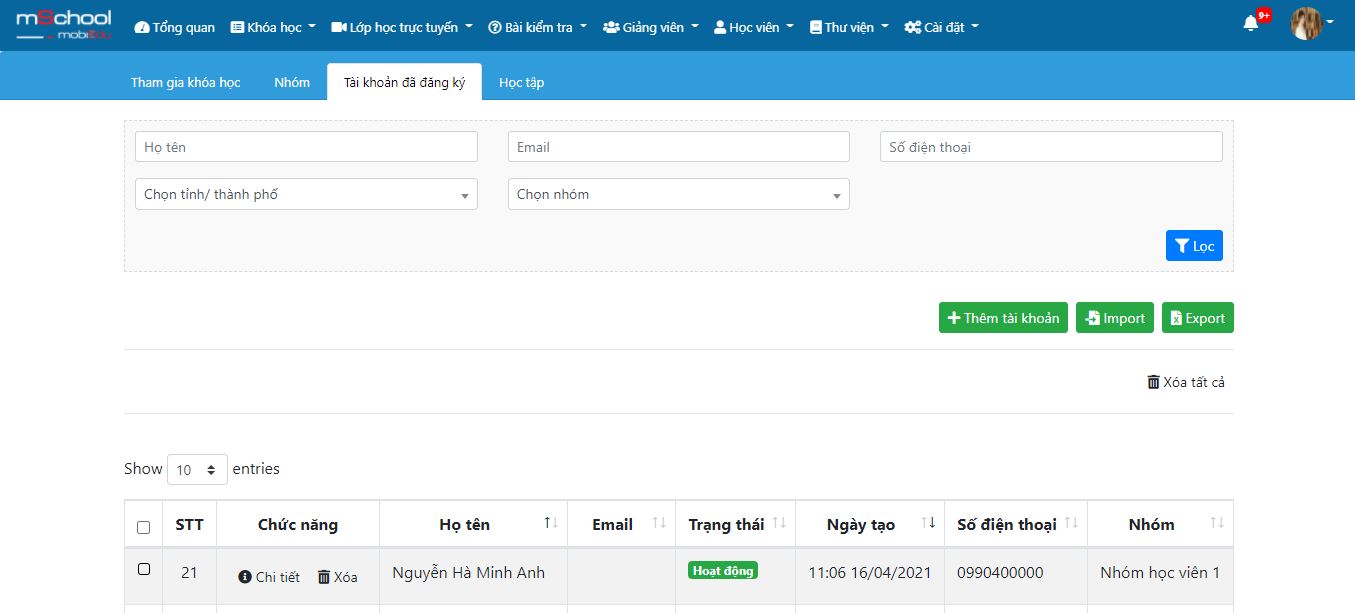Click phone number 0990400000
Image resolution: width=1355 pixels, height=613 pixels.
tap(1000, 573)
